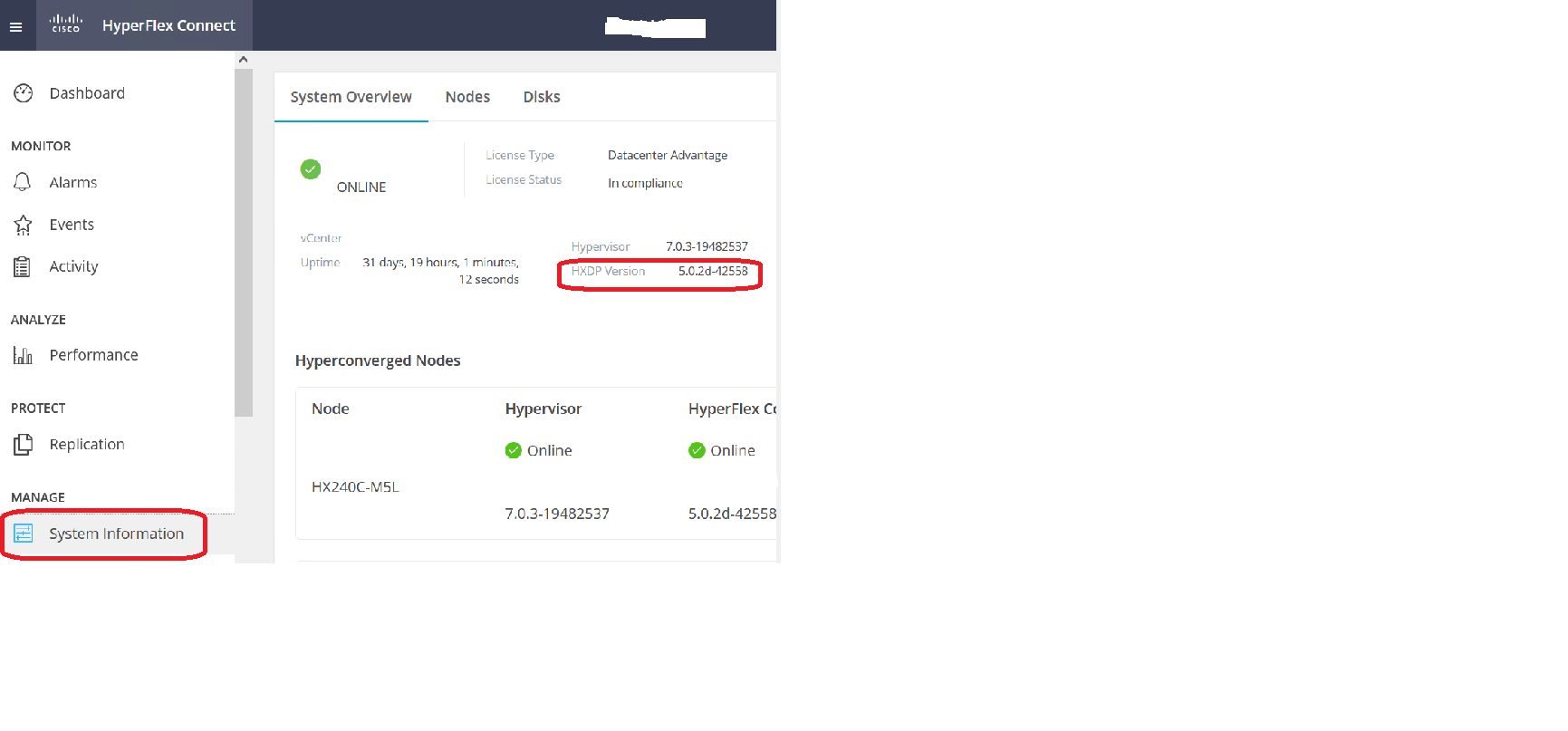Open the Activity page
The width and height of the screenshot is (1568, 731).
[73, 266]
